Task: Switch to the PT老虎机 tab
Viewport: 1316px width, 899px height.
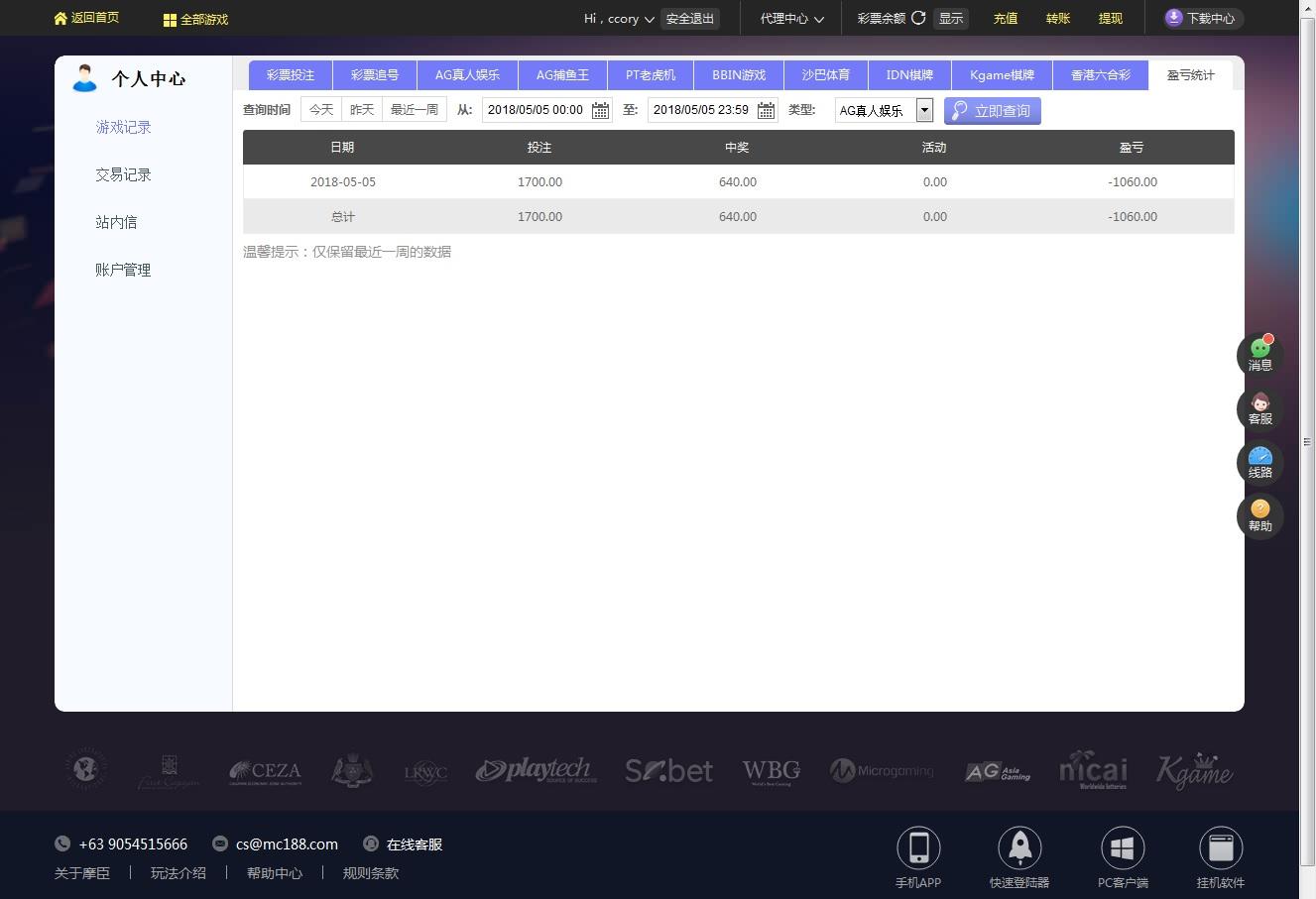Action: (x=651, y=75)
